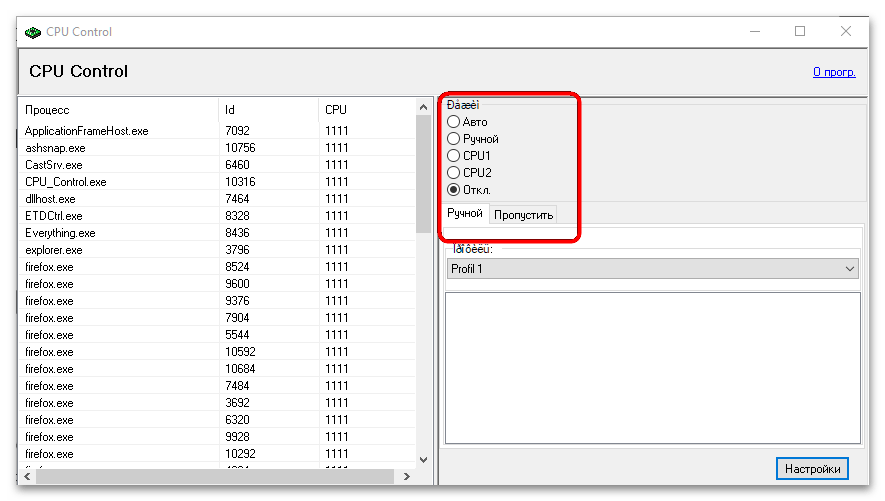Select the CastSrv.exe process
This screenshot has height=501, width=885.
217,165
